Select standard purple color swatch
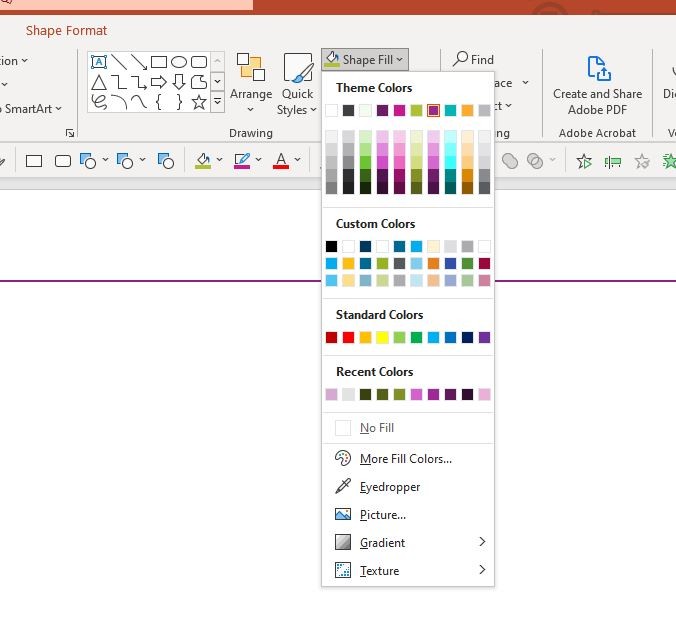 [484, 337]
